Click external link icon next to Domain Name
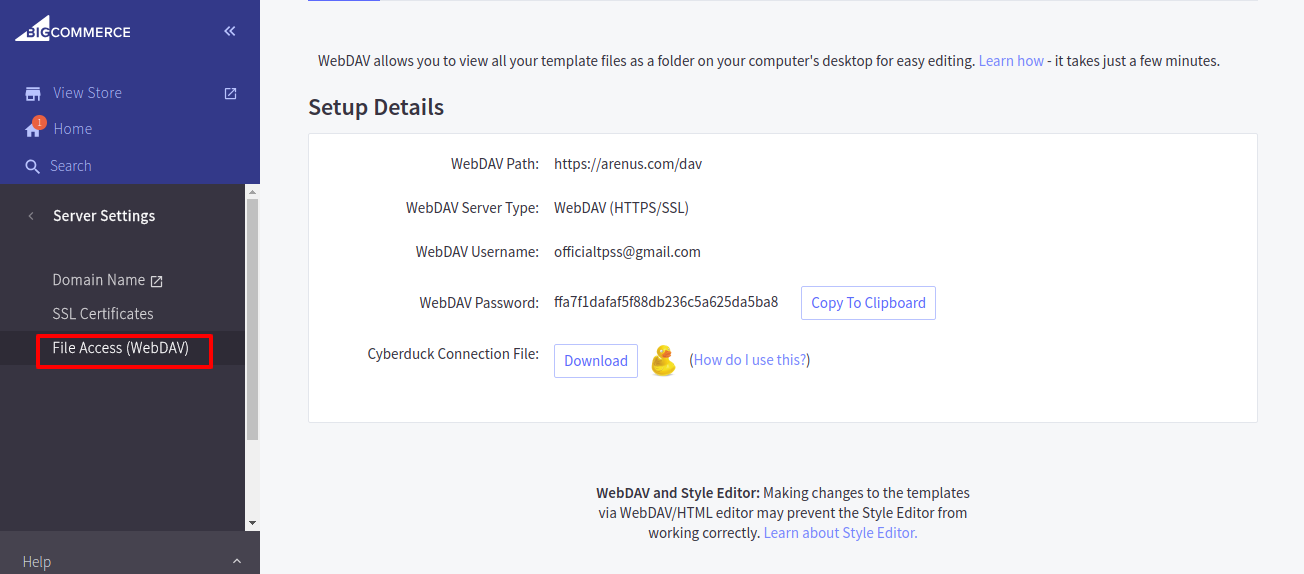1304x574 pixels. click(x=156, y=281)
